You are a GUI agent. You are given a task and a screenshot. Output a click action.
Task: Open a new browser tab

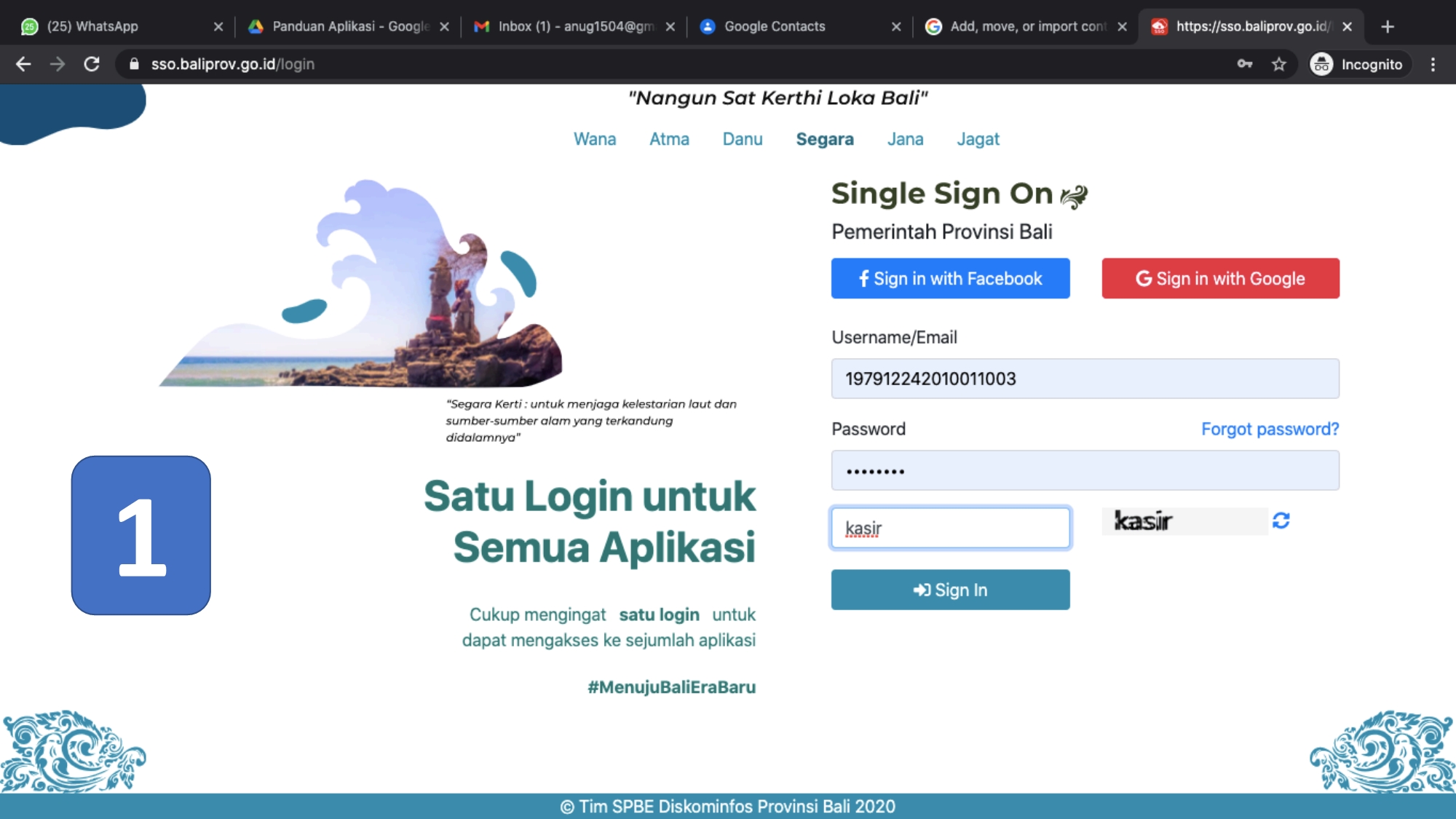click(x=1388, y=26)
